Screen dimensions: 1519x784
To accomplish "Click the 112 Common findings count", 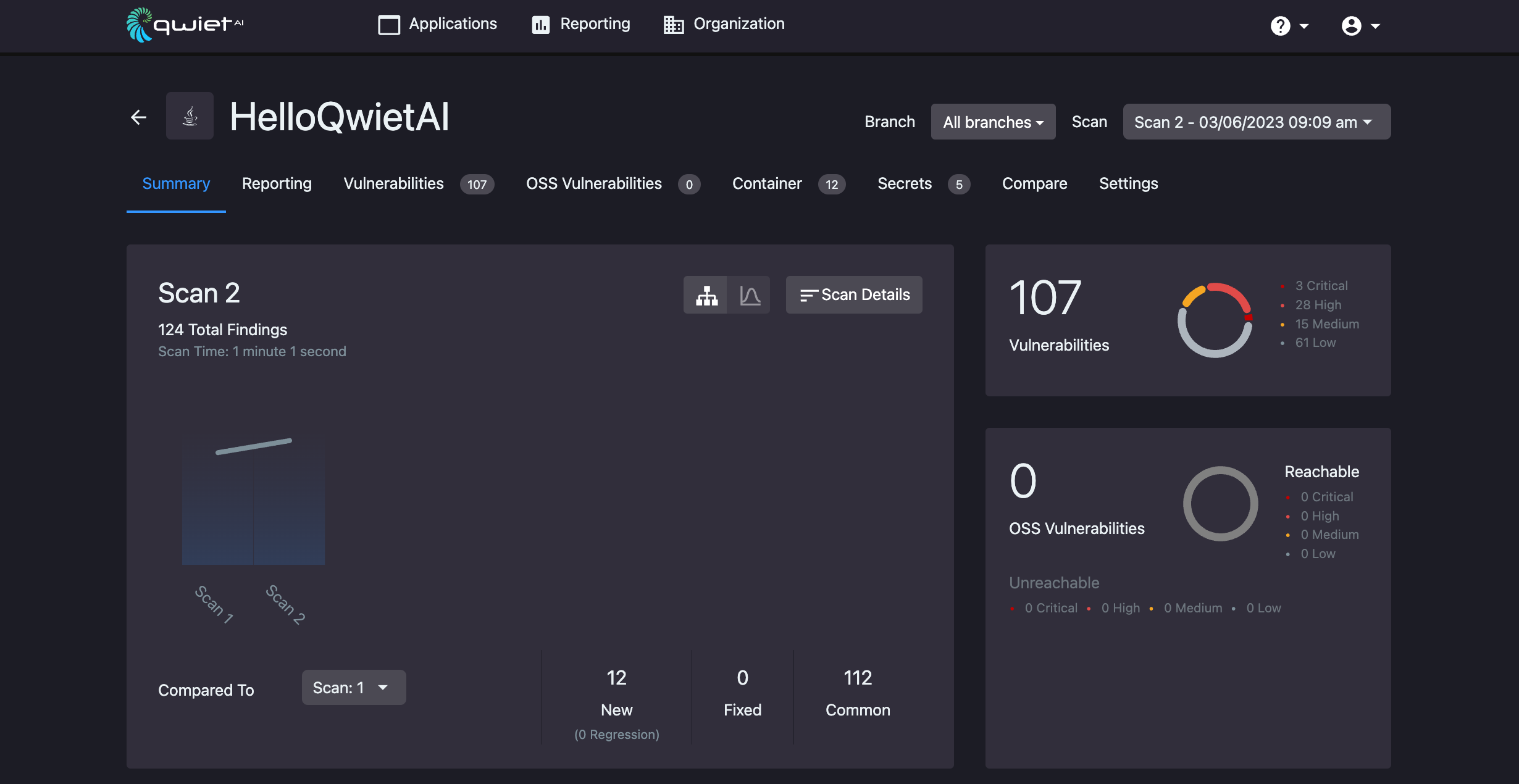I will [858, 678].
